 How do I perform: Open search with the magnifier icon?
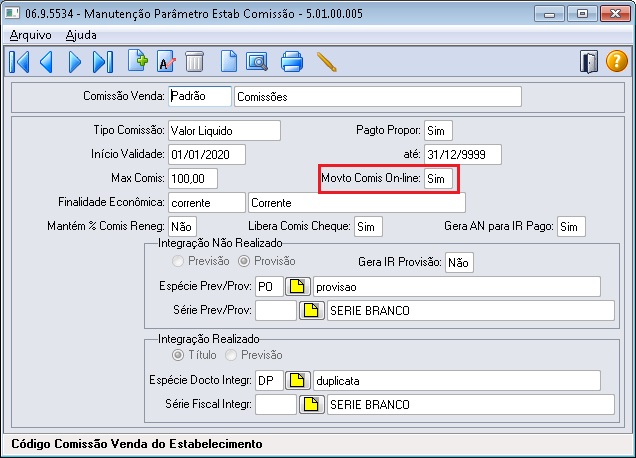point(257,62)
